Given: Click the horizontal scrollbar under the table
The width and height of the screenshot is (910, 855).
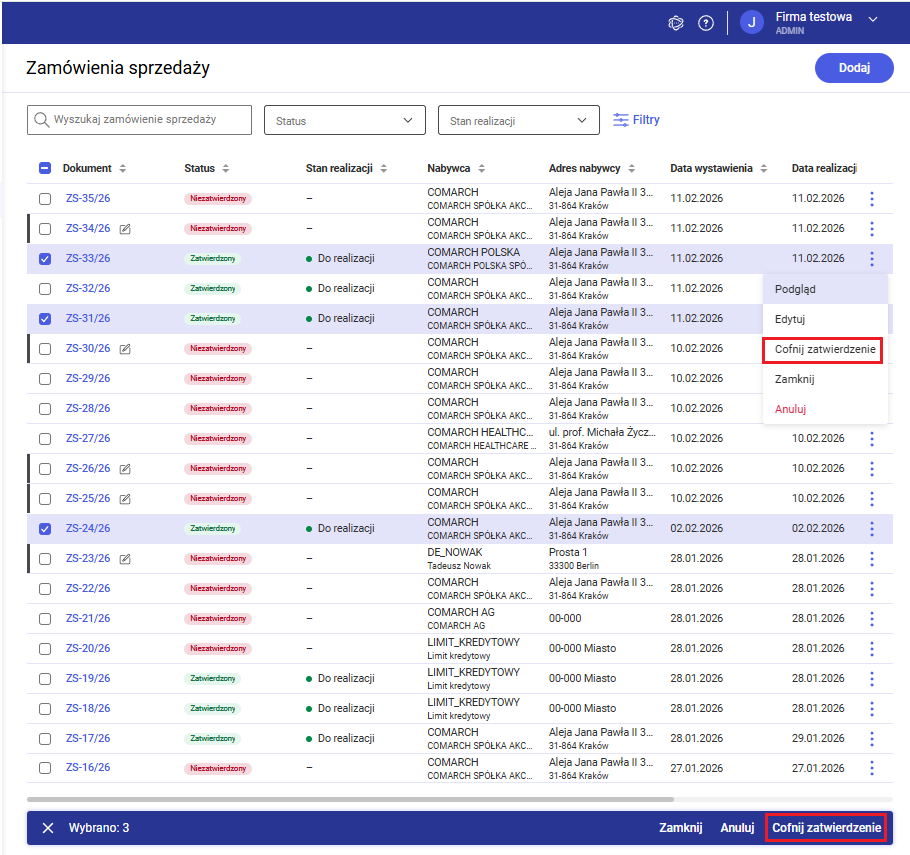Looking at the screenshot, I should point(350,799).
